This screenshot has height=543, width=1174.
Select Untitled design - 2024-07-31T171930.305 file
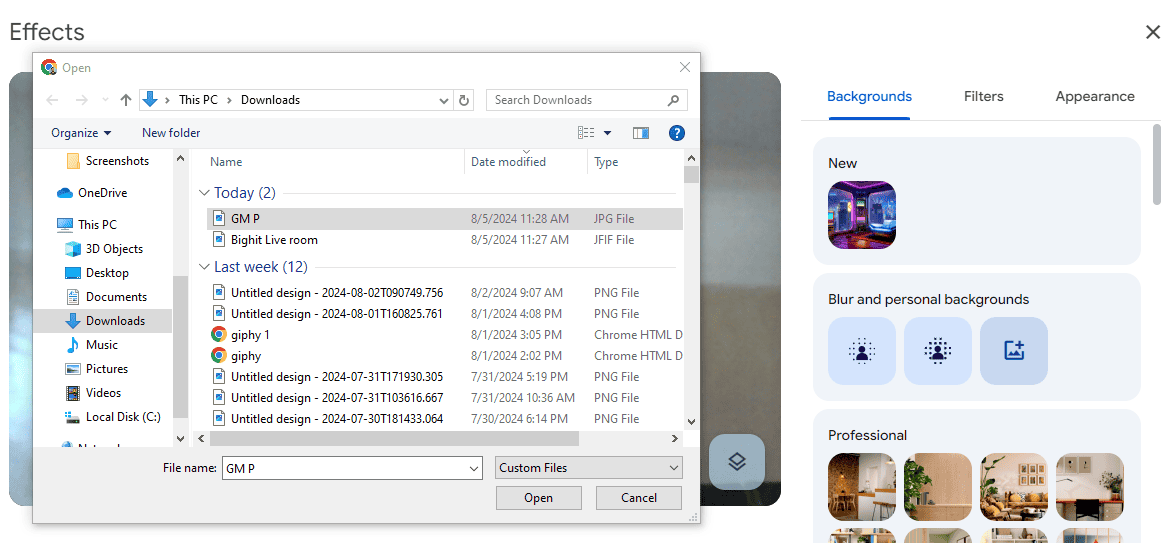pyautogui.click(x=445, y=377)
